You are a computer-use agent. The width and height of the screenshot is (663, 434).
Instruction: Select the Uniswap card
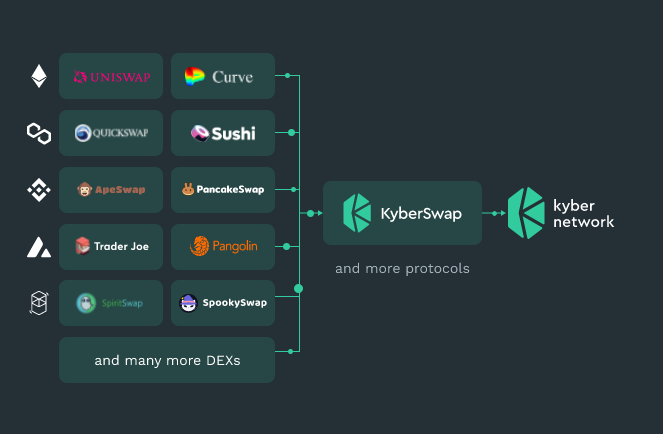coord(111,76)
